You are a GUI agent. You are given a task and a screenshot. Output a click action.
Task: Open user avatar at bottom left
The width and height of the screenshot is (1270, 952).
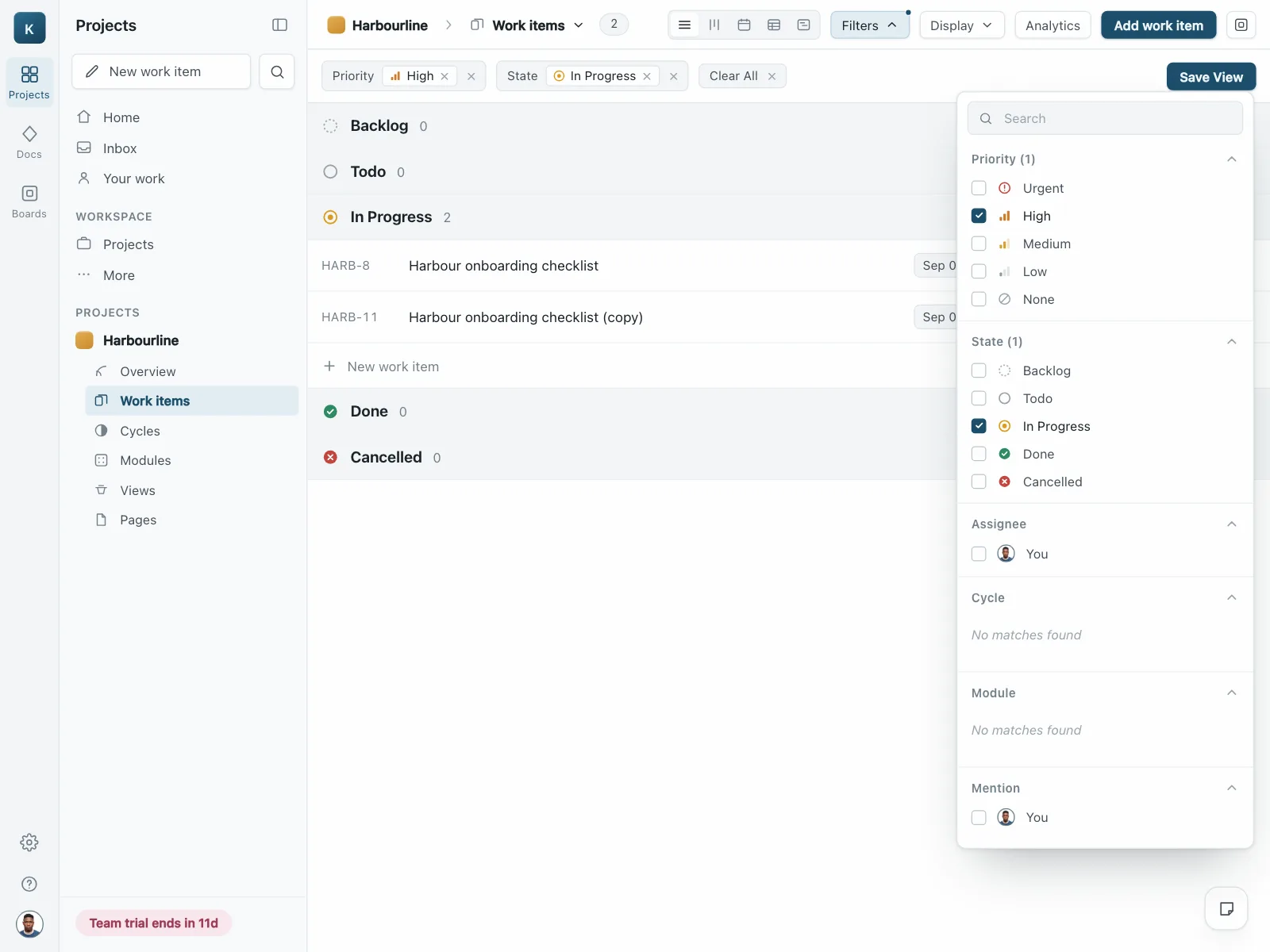pyautogui.click(x=29, y=924)
